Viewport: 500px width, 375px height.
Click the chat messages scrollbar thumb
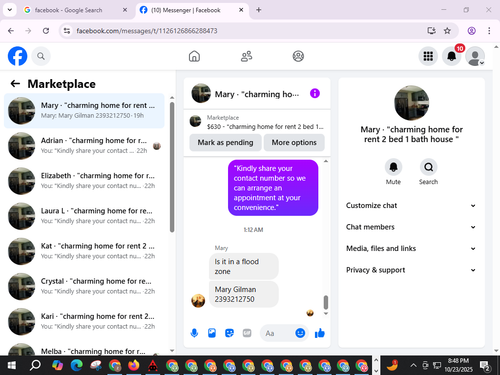click(326, 302)
